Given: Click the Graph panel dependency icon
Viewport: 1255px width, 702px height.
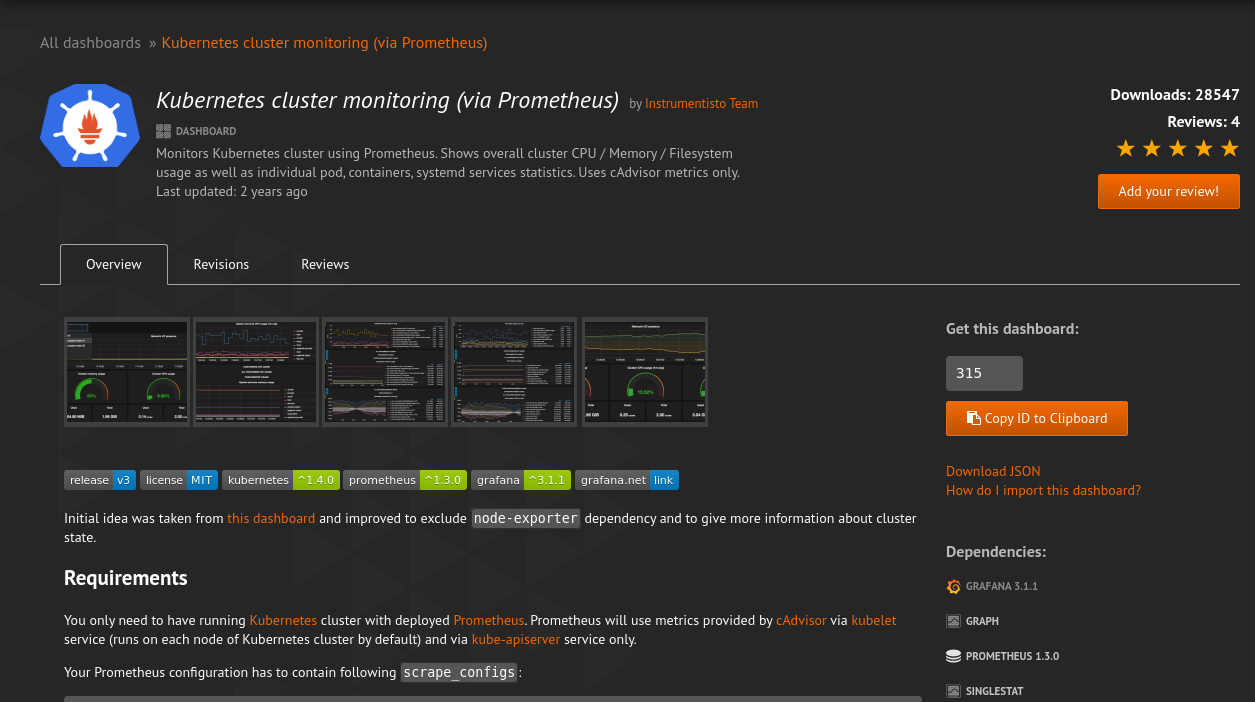Looking at the screenshot, I should pyautogui.click(x=953, y=622).
